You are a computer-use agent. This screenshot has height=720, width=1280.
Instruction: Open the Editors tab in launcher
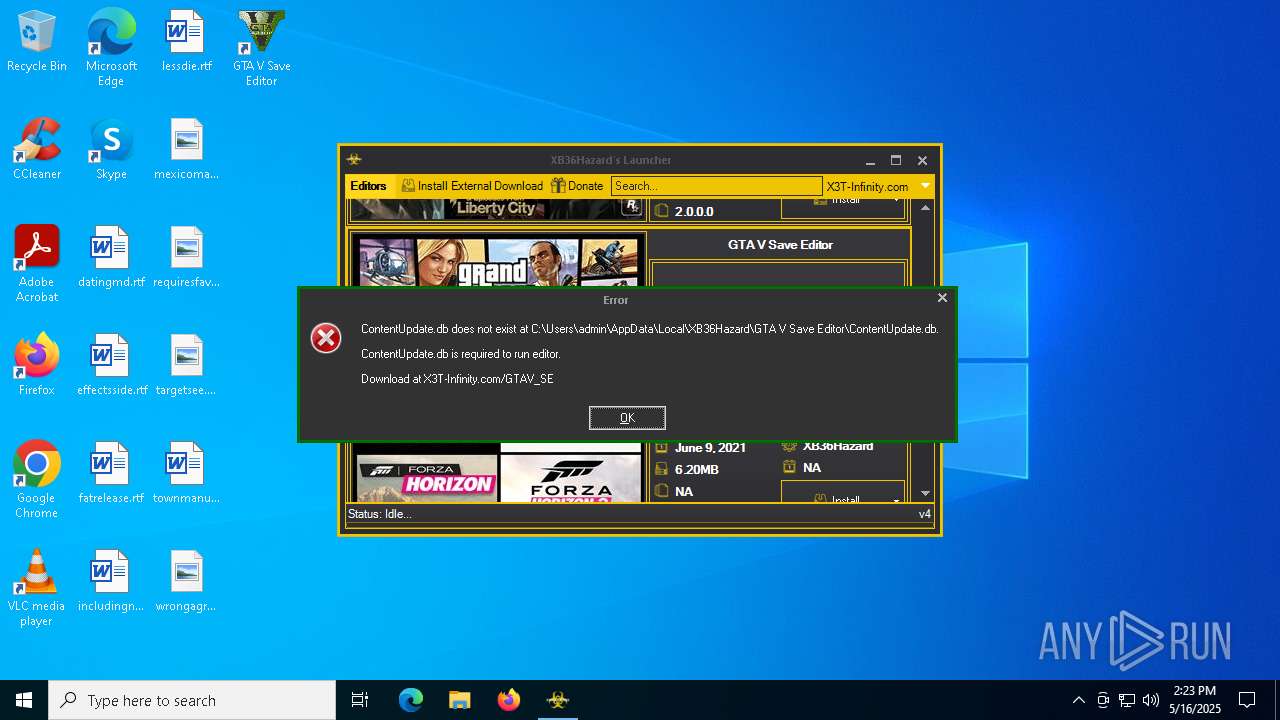(368, 186)
